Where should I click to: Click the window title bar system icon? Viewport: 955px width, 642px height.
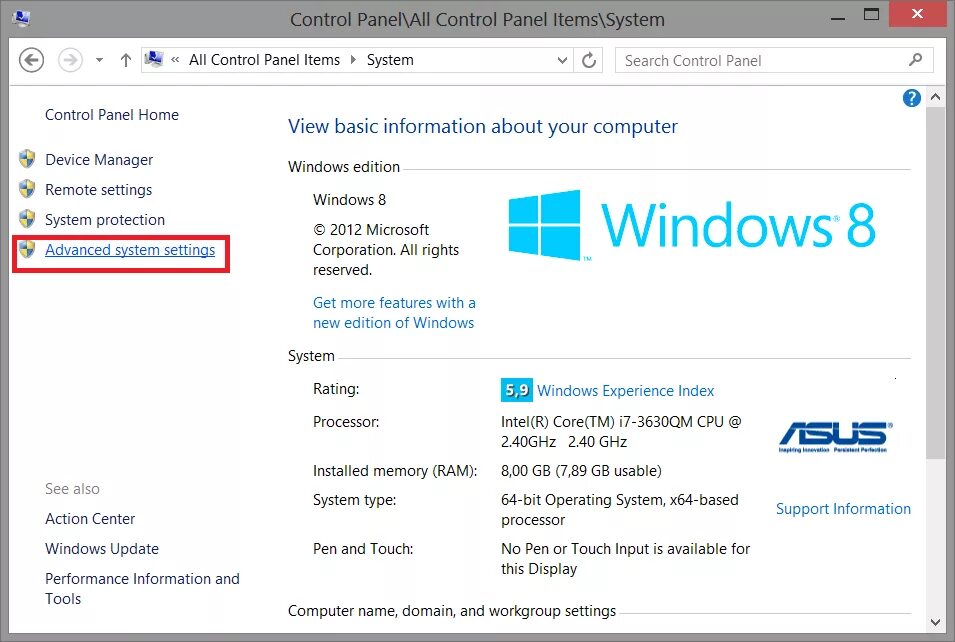point(21,18)
